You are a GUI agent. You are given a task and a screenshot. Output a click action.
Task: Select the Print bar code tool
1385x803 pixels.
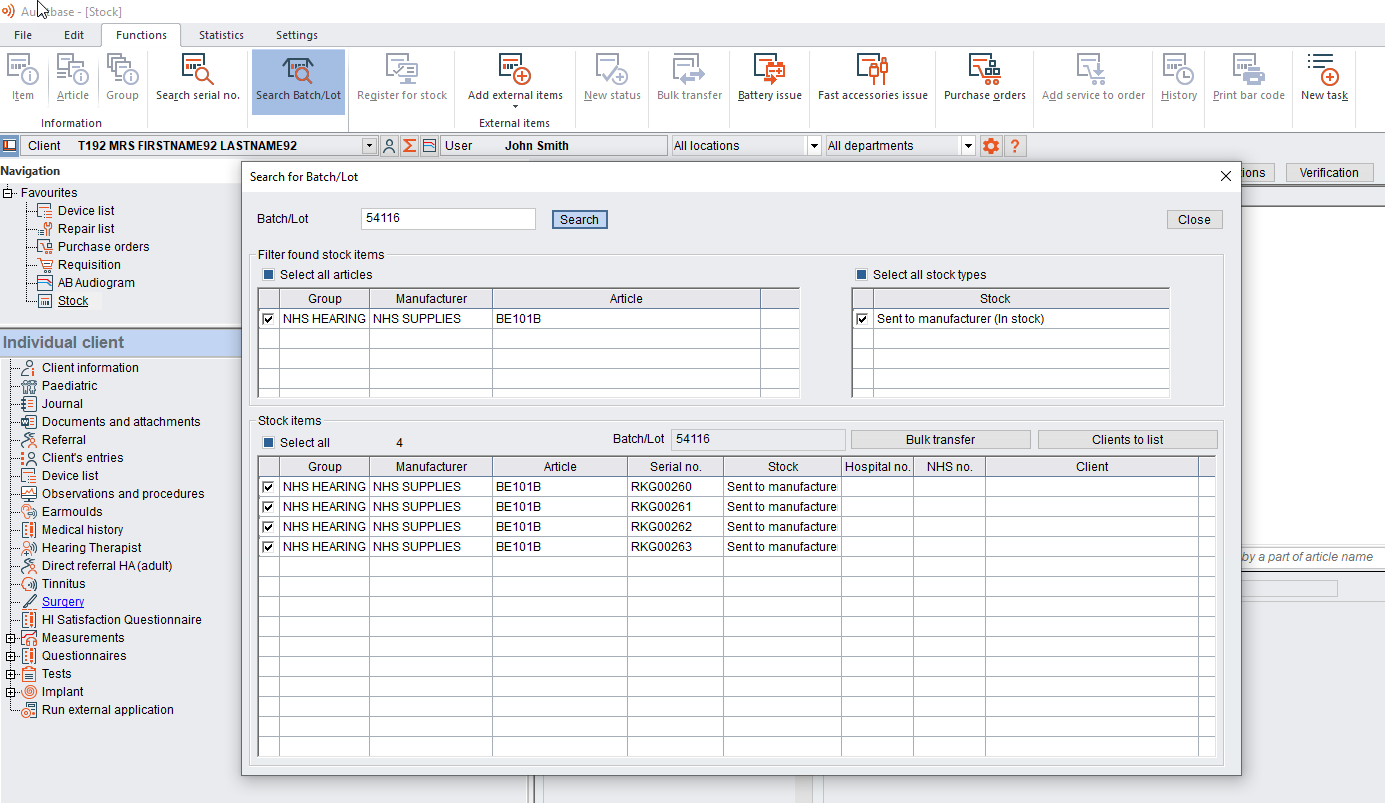[1248, 78]
